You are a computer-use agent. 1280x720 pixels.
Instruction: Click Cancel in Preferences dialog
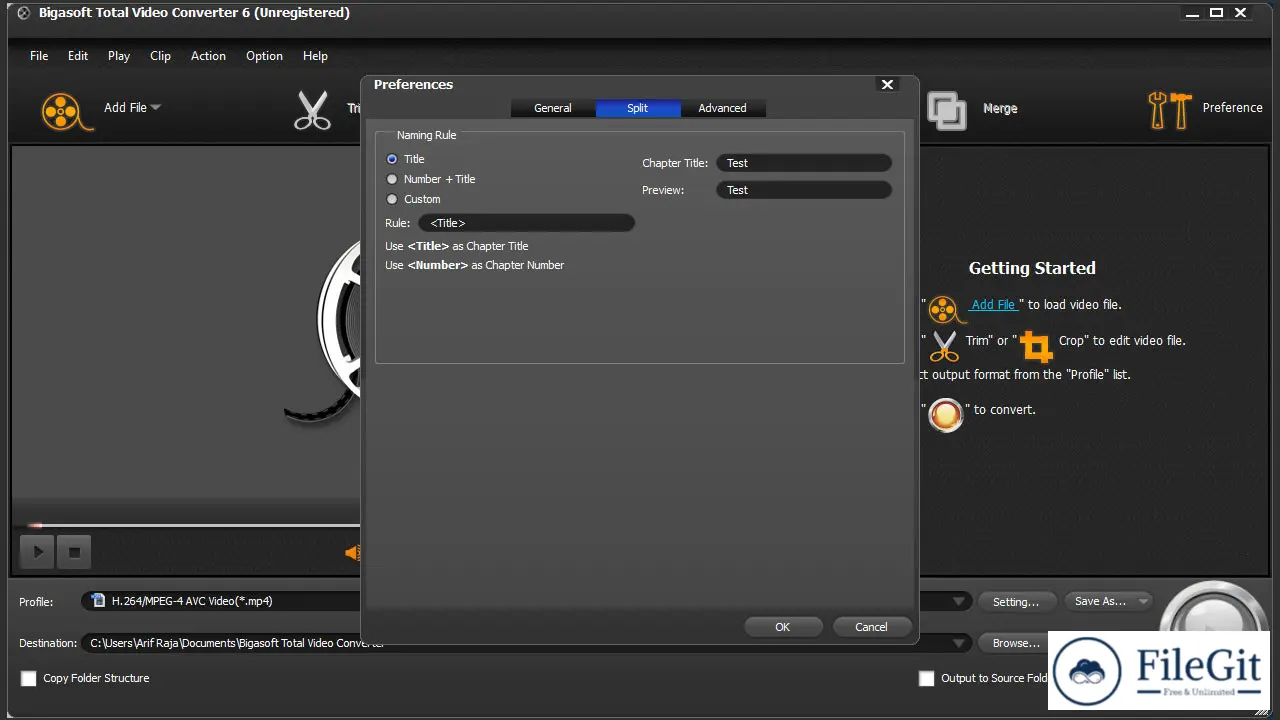(x=871, y=627)
